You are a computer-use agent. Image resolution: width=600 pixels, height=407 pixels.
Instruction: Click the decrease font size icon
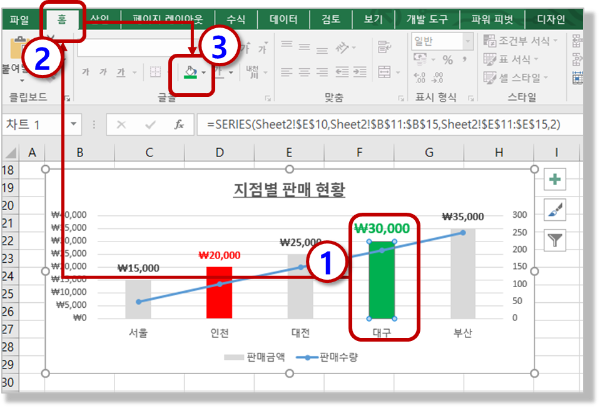[x=262, y=48]
